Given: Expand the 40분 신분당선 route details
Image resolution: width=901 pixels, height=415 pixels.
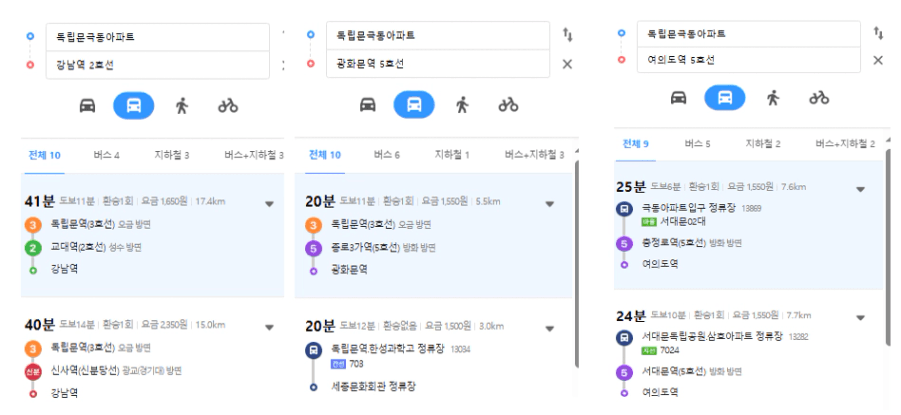Looking at the screenshot, I should 269,328.
